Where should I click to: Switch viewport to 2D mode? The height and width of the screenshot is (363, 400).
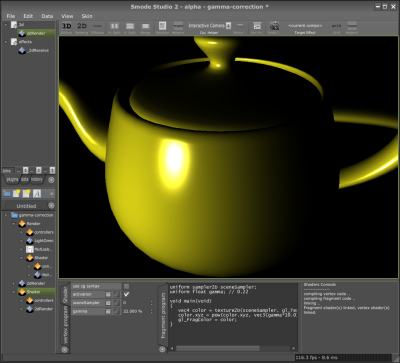click(x=82, y=27)
